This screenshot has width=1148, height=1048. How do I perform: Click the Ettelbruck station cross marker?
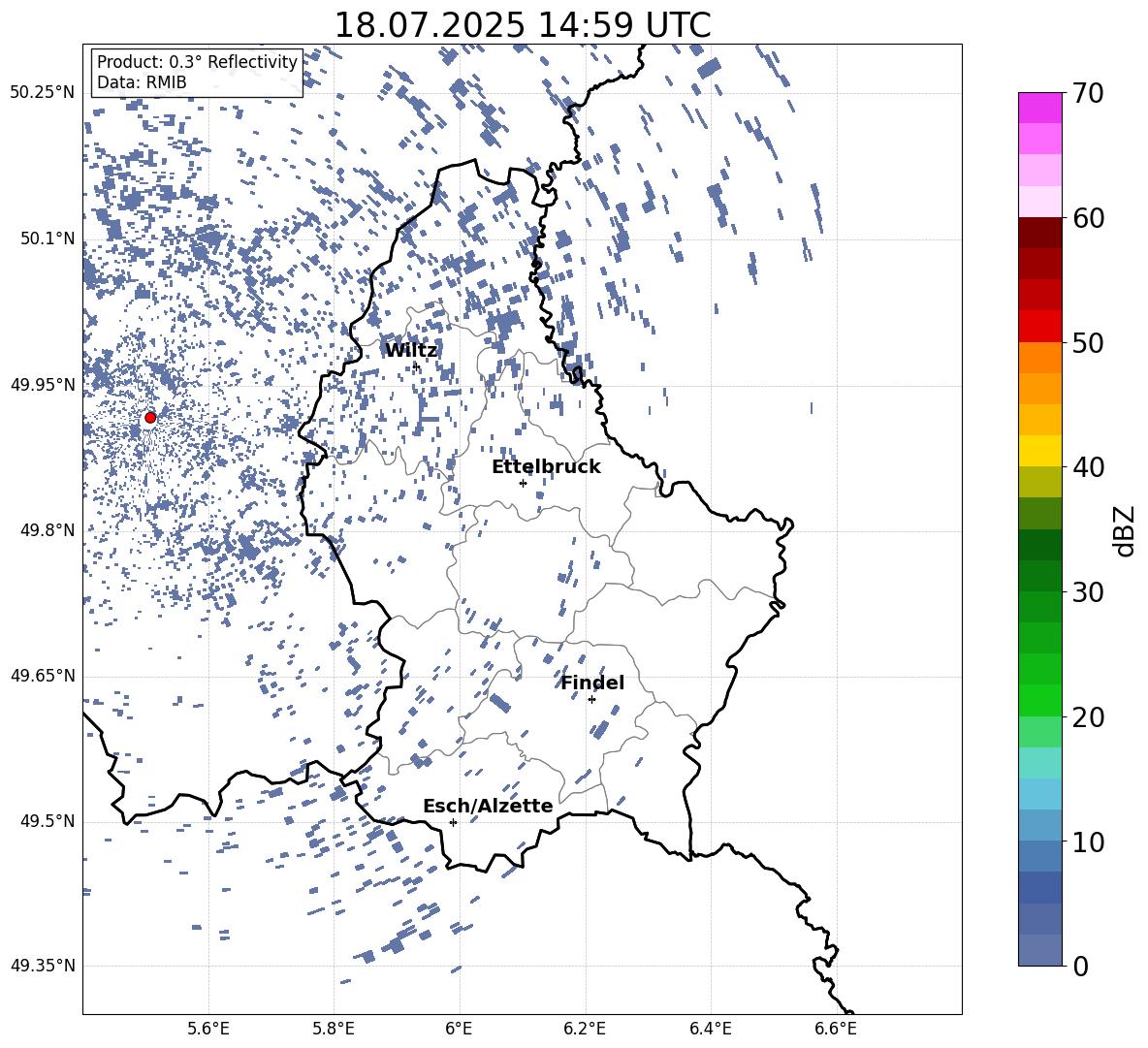[523, 483]
